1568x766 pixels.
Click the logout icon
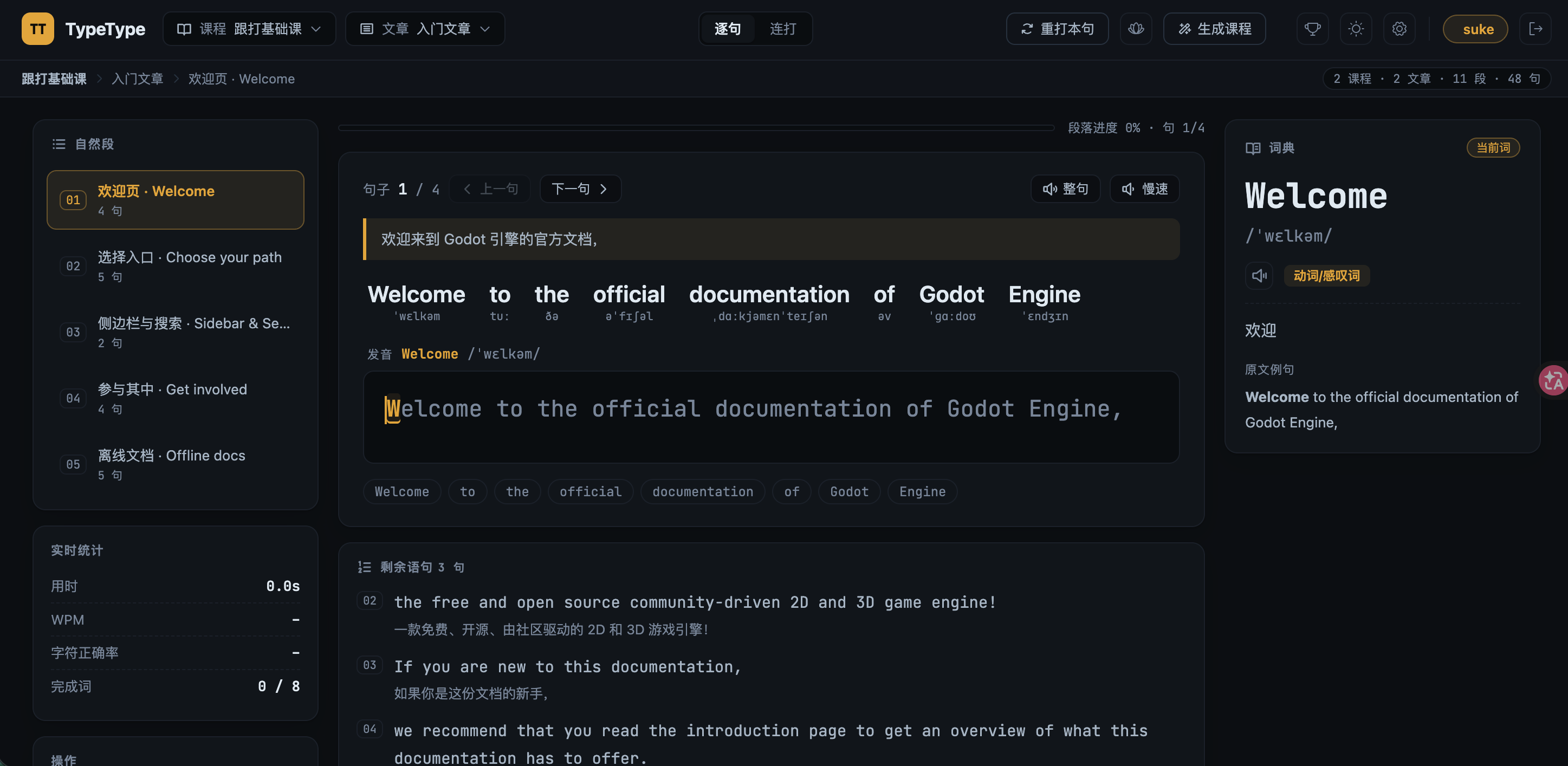click(1535, 29)
